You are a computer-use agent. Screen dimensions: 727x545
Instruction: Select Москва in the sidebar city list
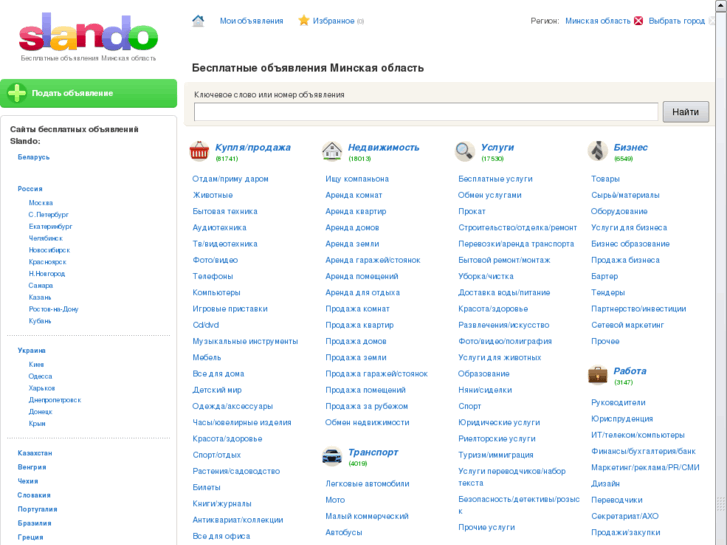[41, 203]
